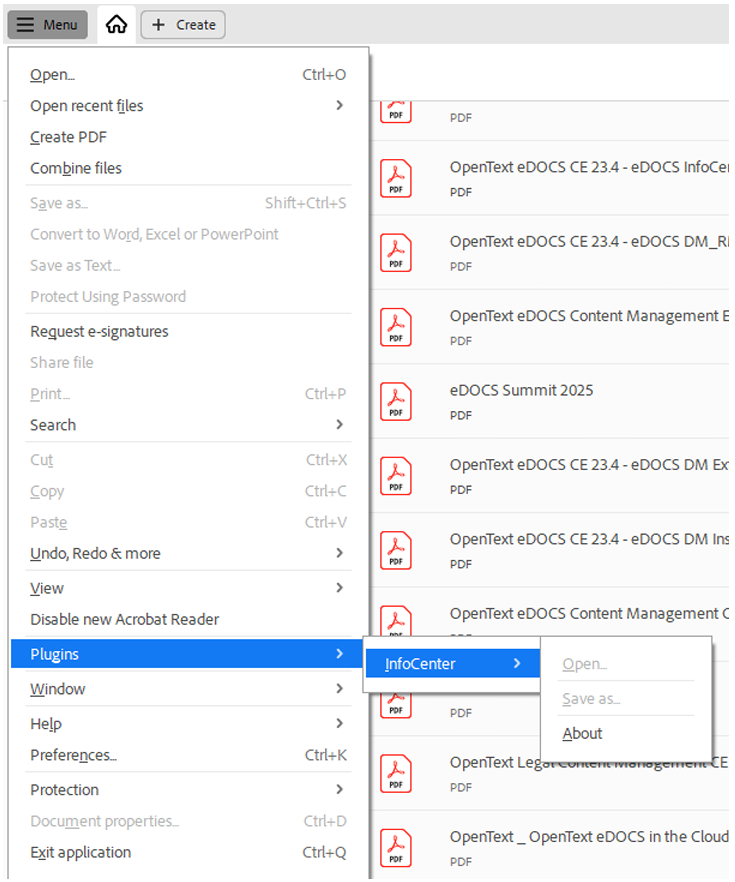735x882 pixels.
Task: Expand the View submenu
Action: (188, 588)
